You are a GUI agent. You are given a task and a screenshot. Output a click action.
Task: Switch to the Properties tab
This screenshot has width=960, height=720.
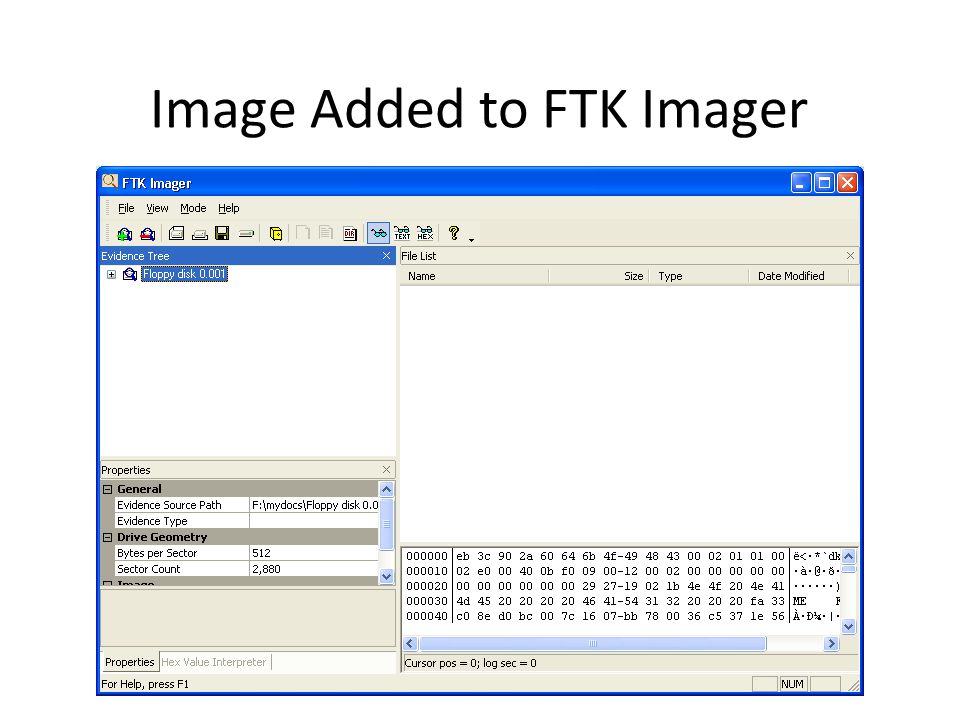130,662
